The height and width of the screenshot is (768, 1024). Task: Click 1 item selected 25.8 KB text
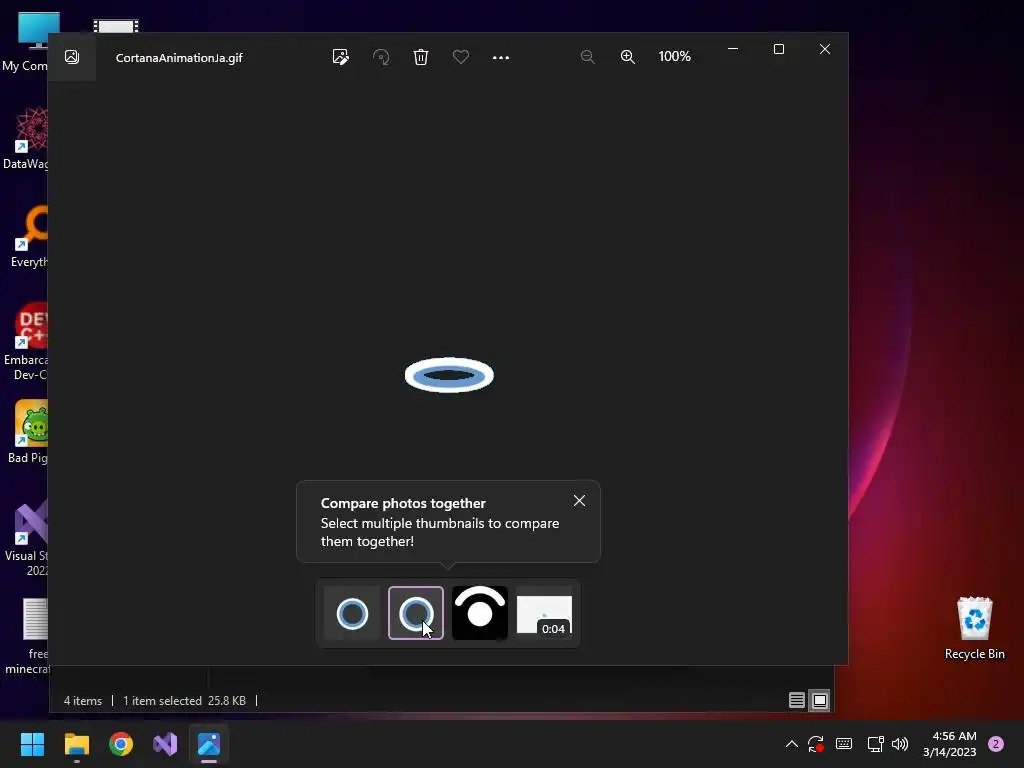pyautogui.click(x=184, y=701)
